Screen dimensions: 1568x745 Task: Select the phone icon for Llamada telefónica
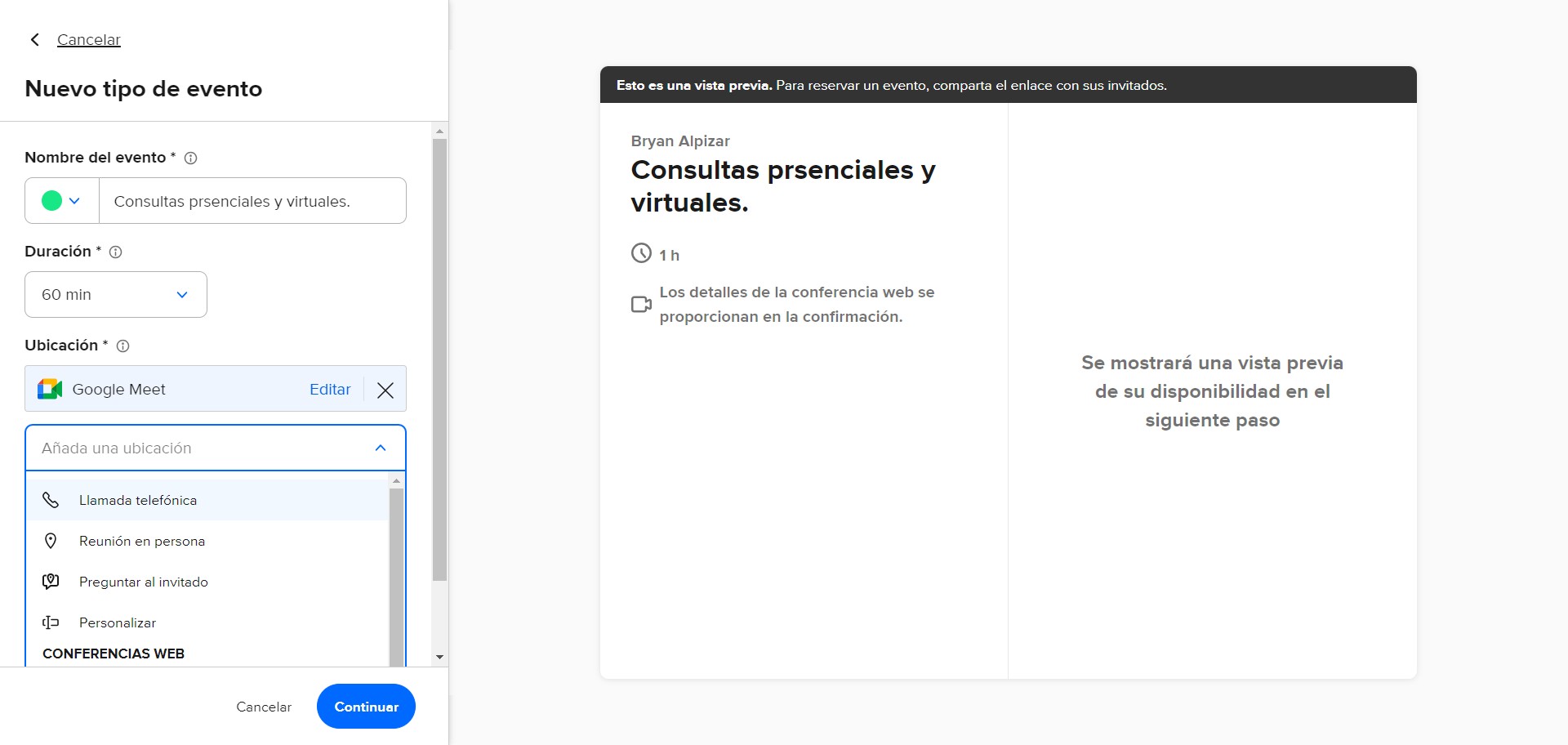(51, 499)
